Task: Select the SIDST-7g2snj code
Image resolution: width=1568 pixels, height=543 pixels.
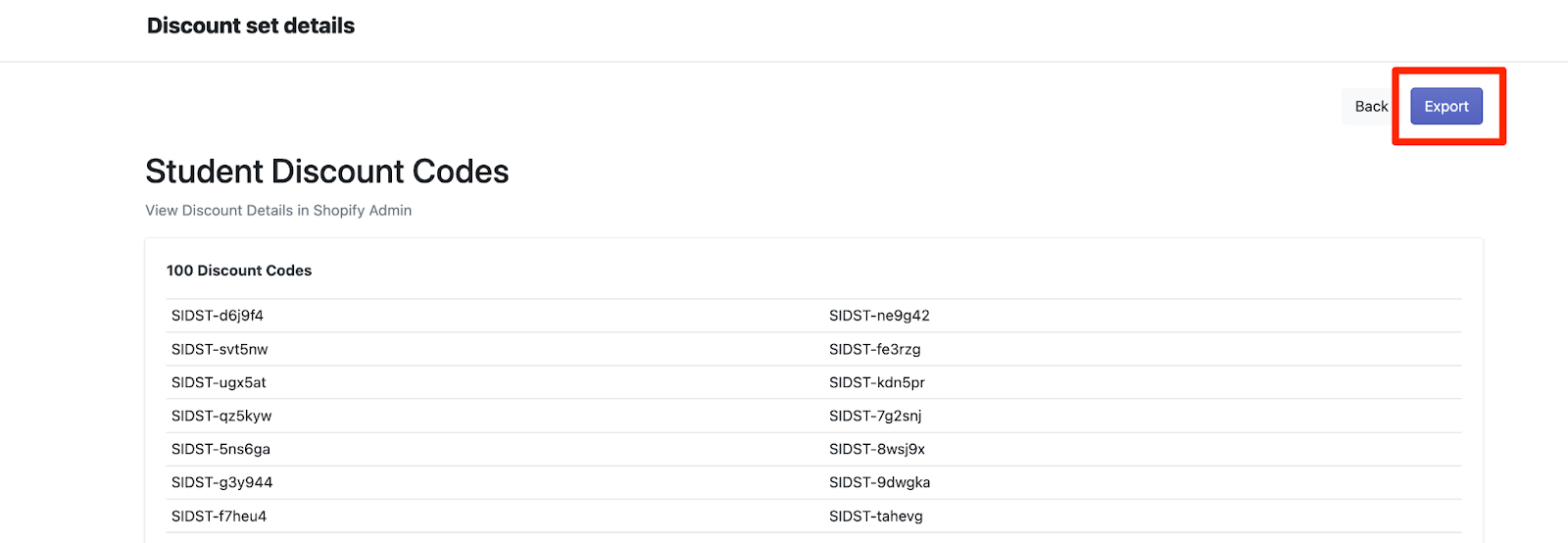Action: coord(875,416)
